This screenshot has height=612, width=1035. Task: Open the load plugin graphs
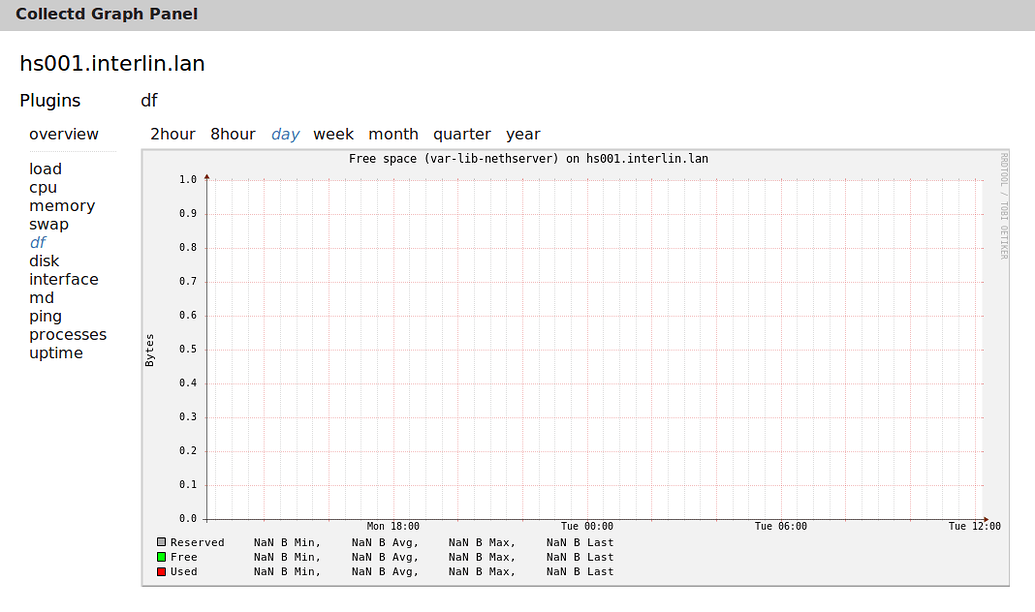point(45,169)
